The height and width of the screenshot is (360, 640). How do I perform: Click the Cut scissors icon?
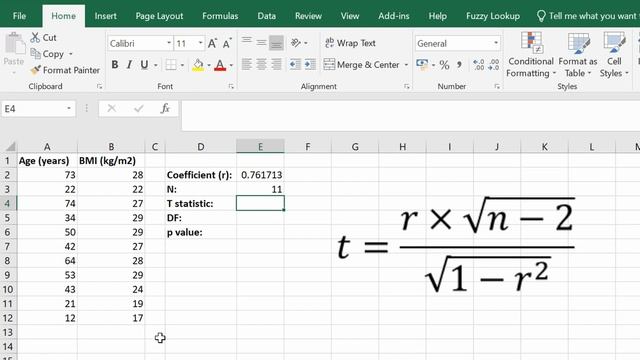tap(36, 38)
